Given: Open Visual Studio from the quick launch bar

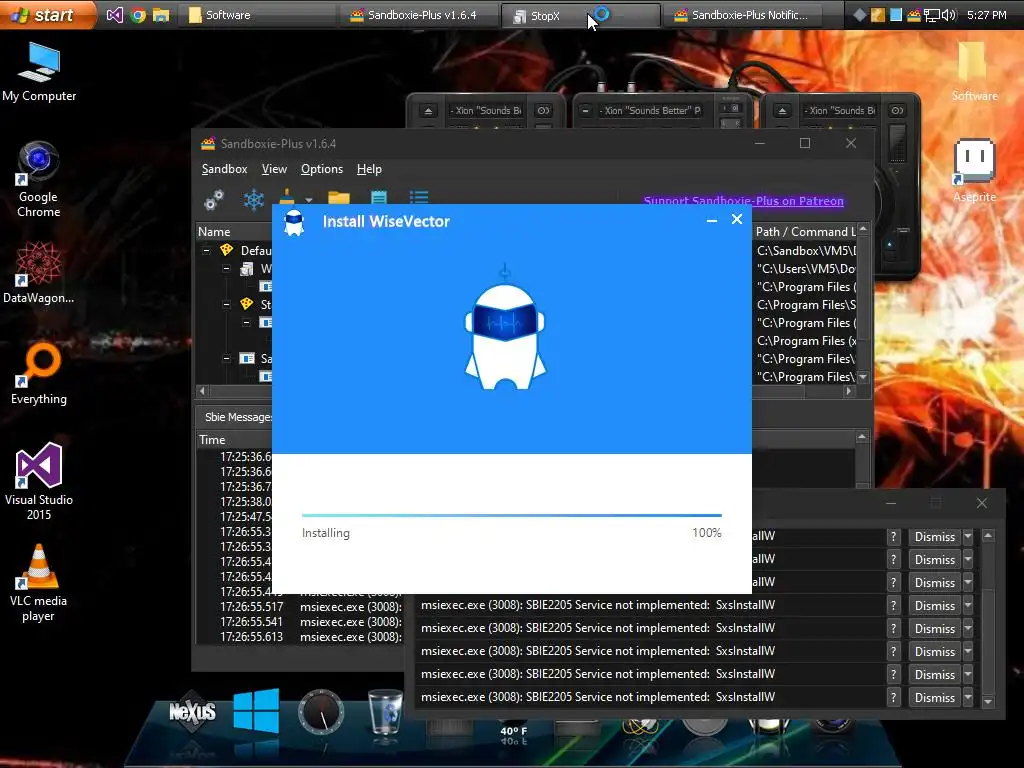Looking at the screenshot, I should [x=115, y=15].
